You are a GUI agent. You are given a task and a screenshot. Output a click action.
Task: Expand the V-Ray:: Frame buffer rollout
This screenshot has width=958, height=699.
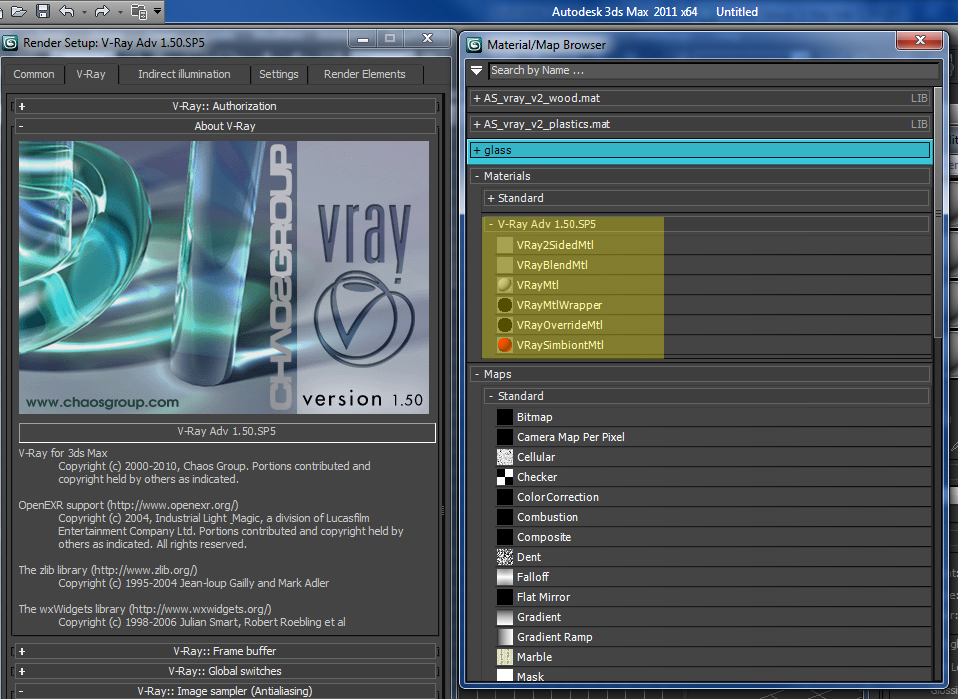pyautogui.click(x=225, y=651)
